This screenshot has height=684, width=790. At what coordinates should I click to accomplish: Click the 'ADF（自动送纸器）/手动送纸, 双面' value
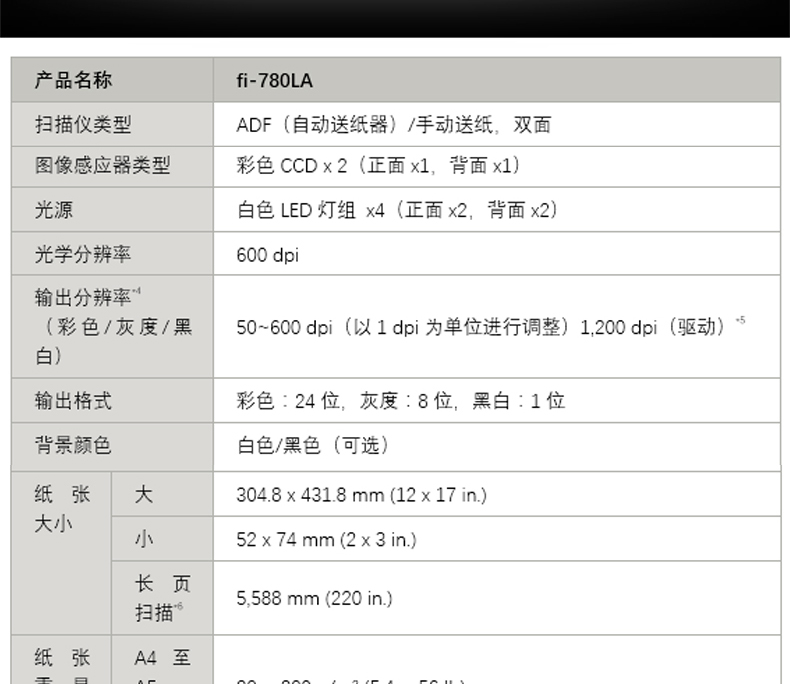tap(393, 125)
